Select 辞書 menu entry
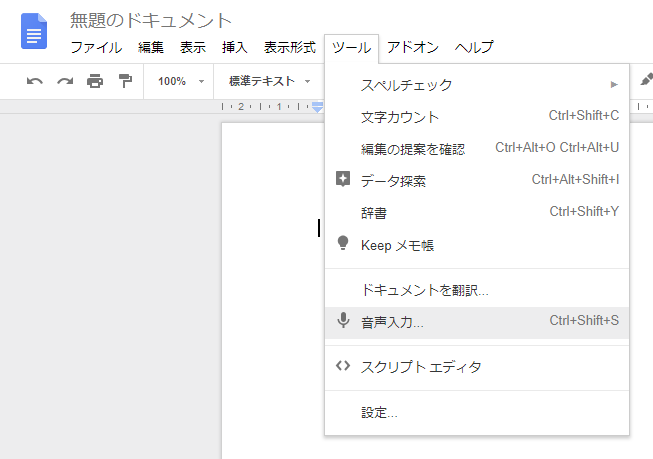Screen dimensions: 653x459 (x=477, y=213)
